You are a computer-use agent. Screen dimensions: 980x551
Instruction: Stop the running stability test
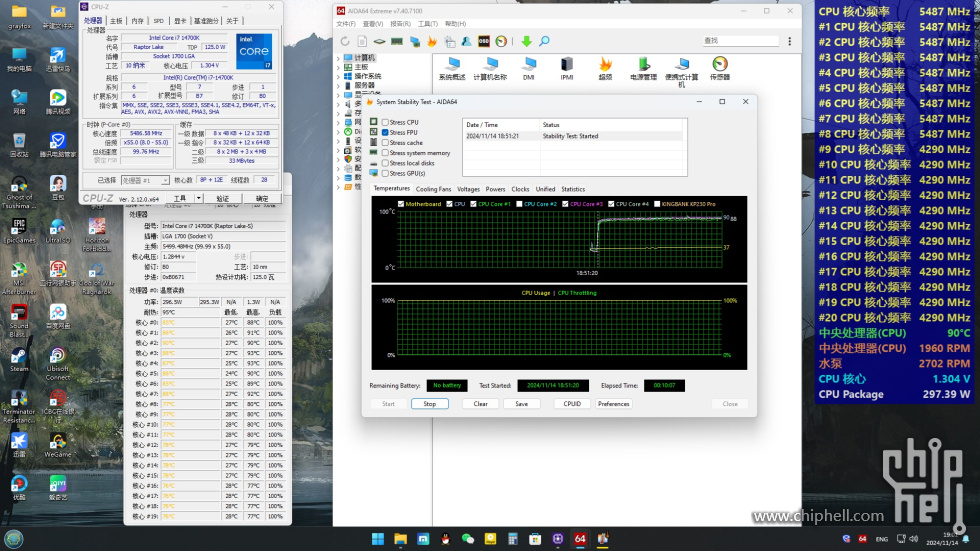pos(429,404)
